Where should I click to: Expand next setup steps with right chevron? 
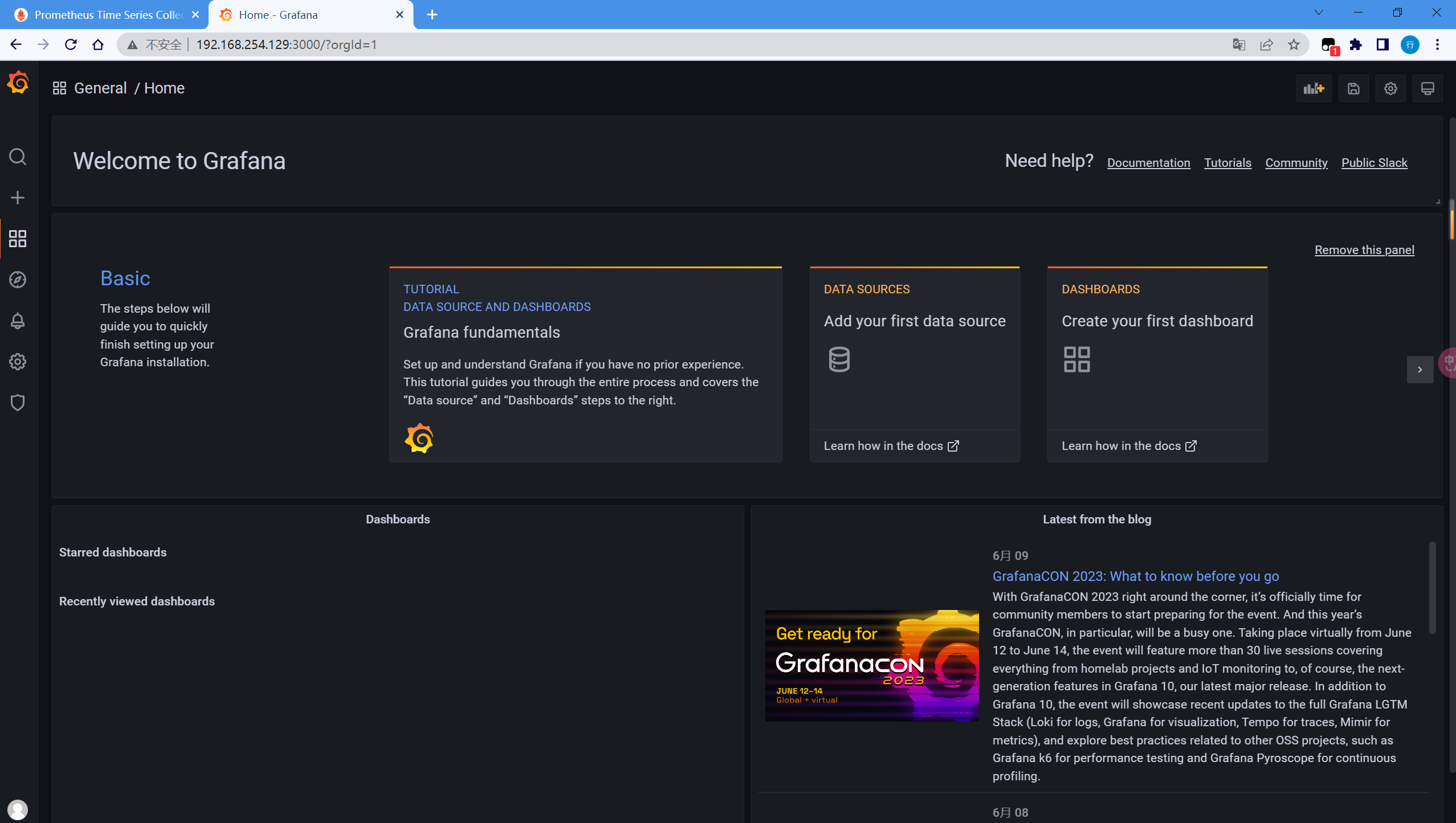[x=1420, y=370]
